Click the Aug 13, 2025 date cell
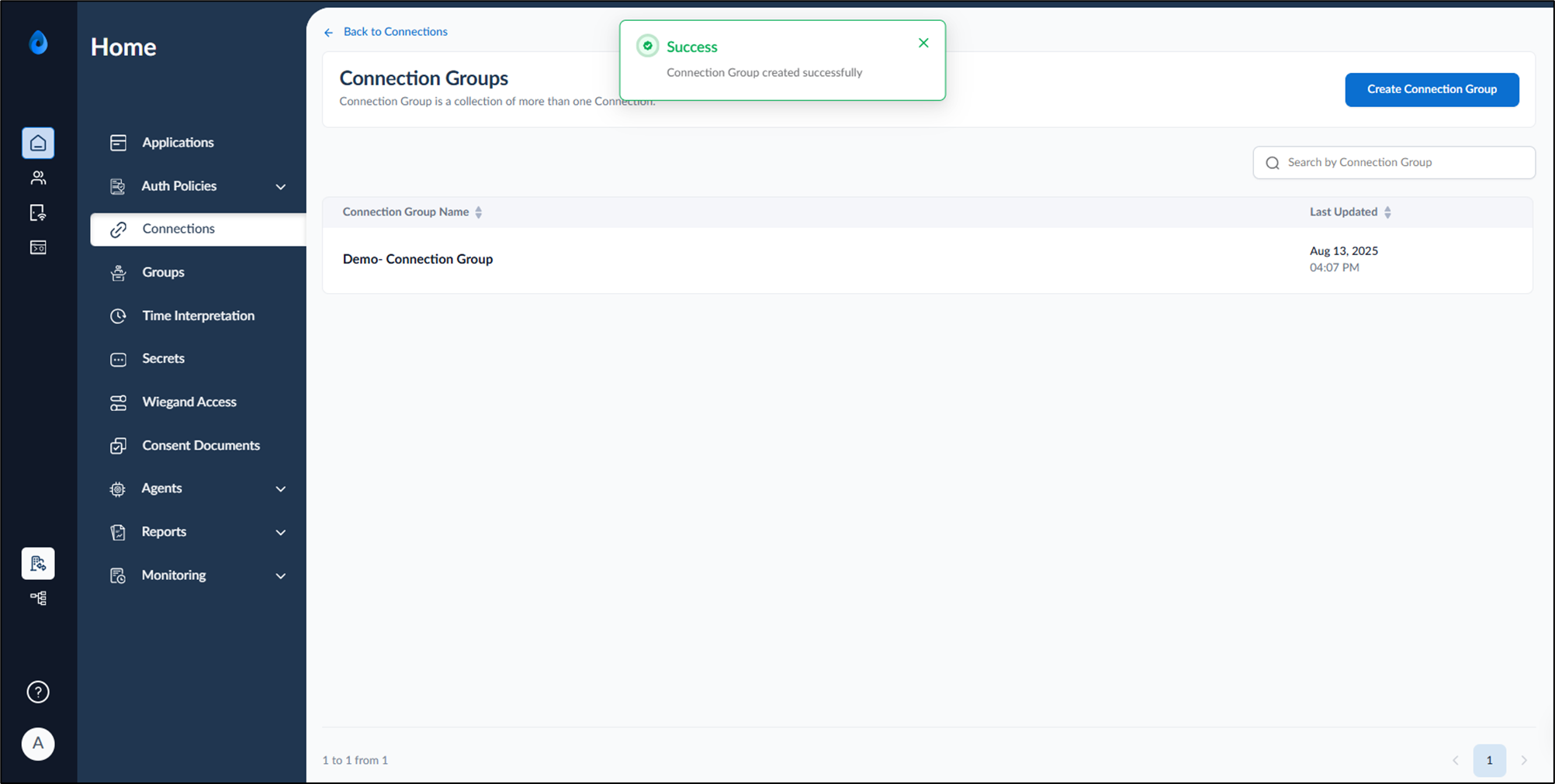The height and width of the screenshot is (784, 1555). pyautogui.click(x=1343, y=251)
